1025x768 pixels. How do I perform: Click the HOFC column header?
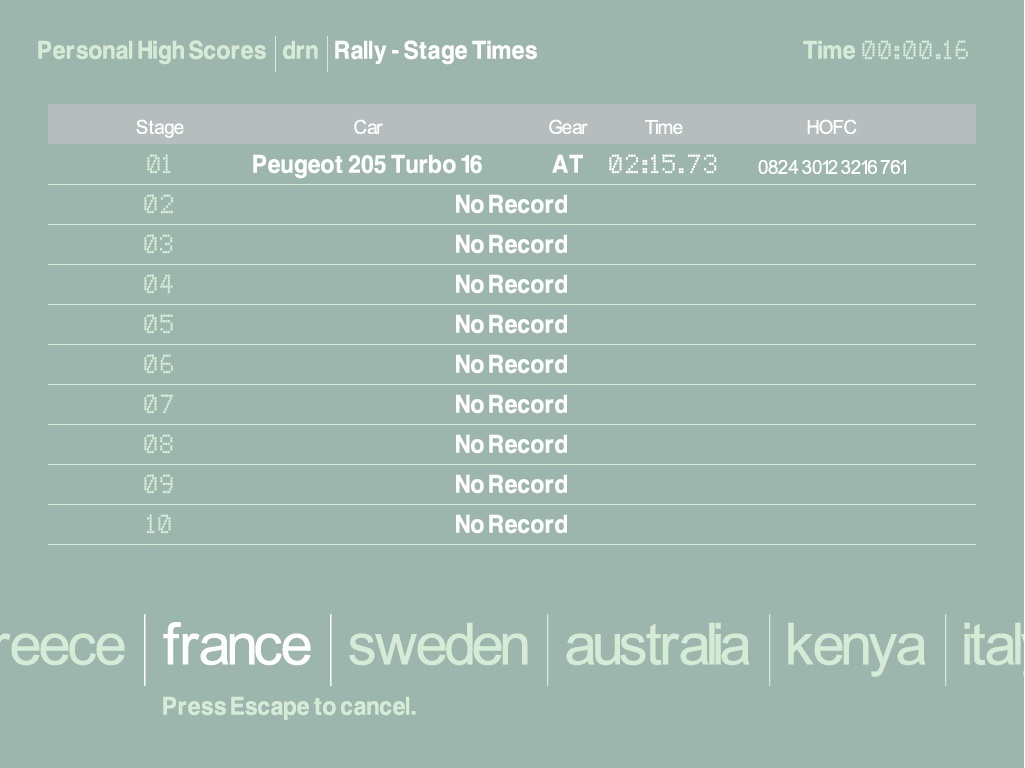(x=831, y=127)
